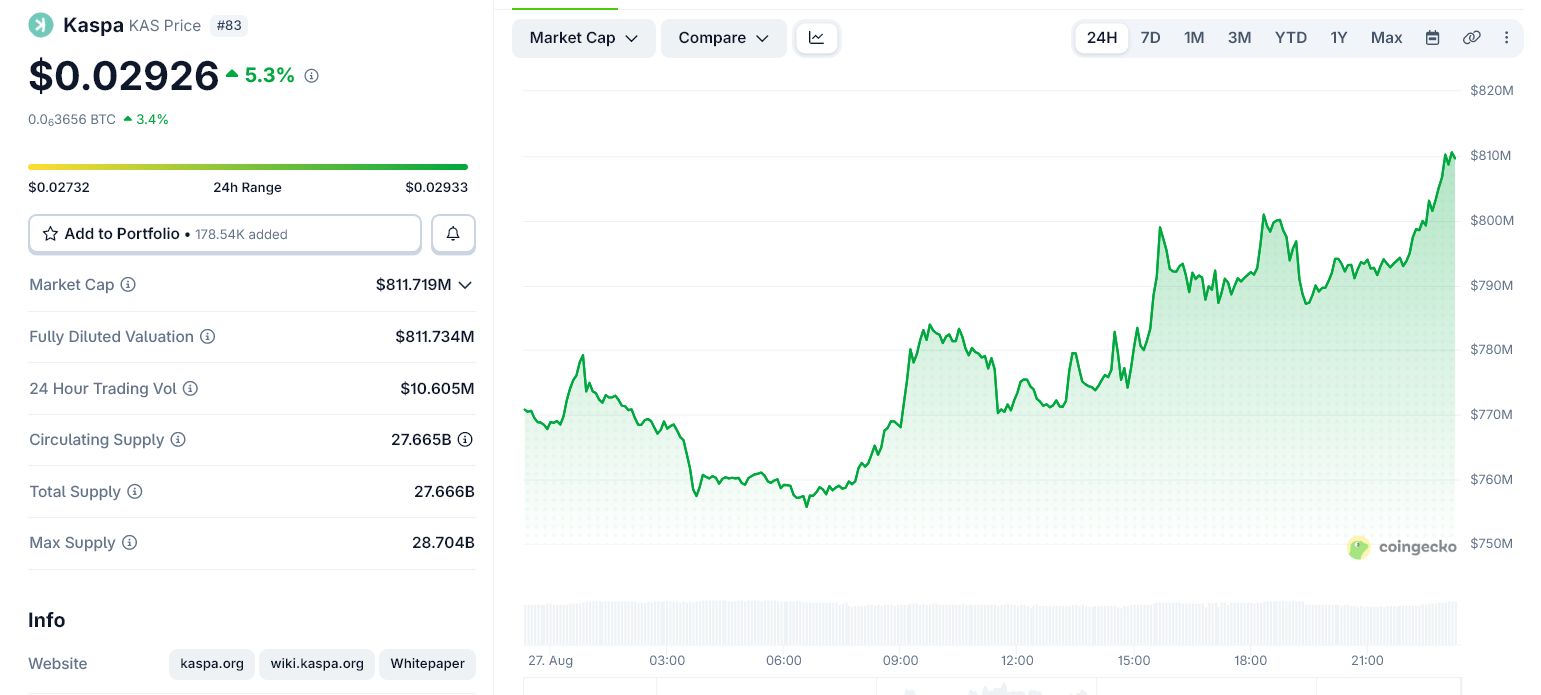
Task: Select the 7D time range
Action: pyautogui.click(x=1151, y=38)
